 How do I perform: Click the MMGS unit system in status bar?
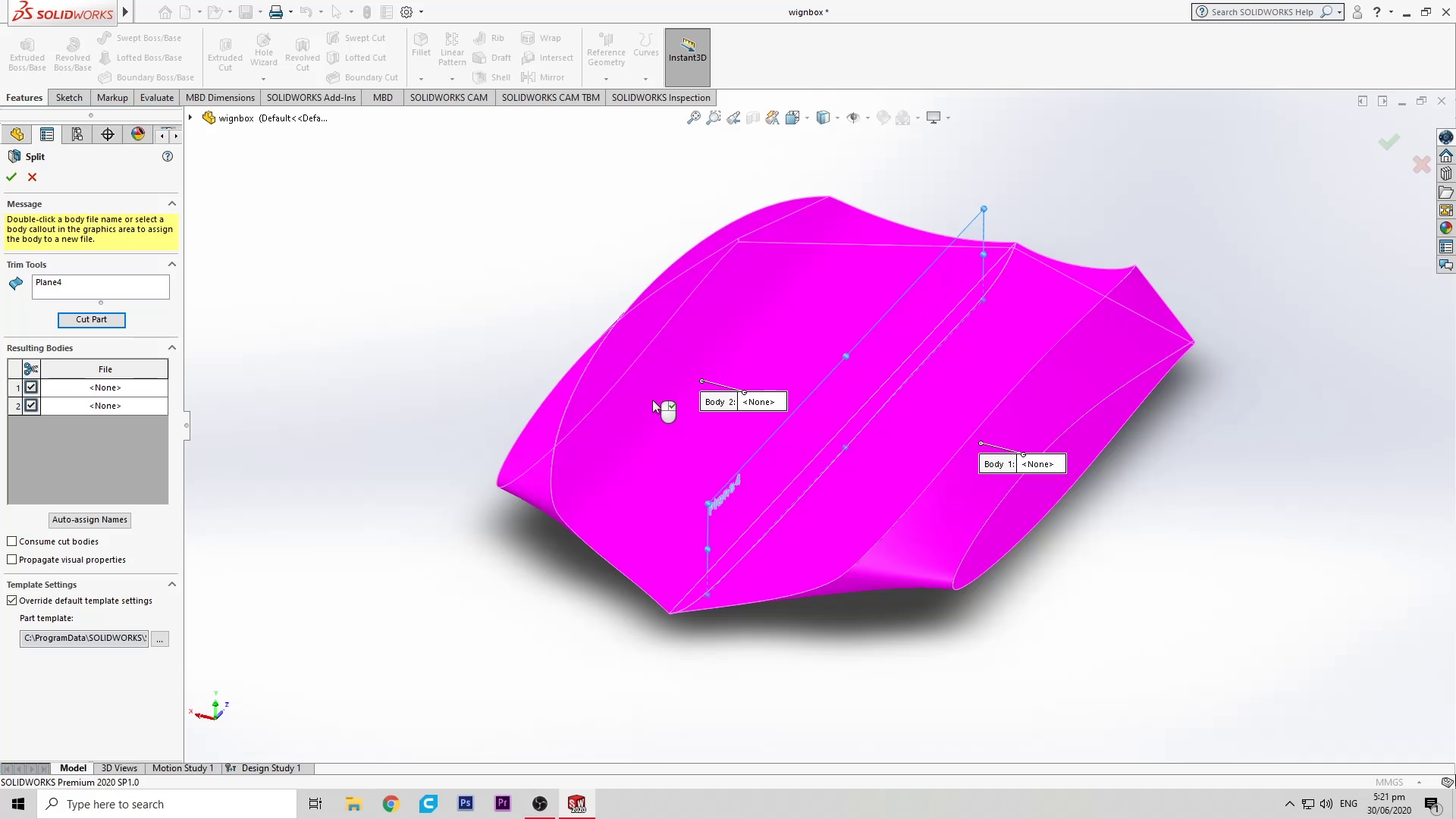(1389, 783)
